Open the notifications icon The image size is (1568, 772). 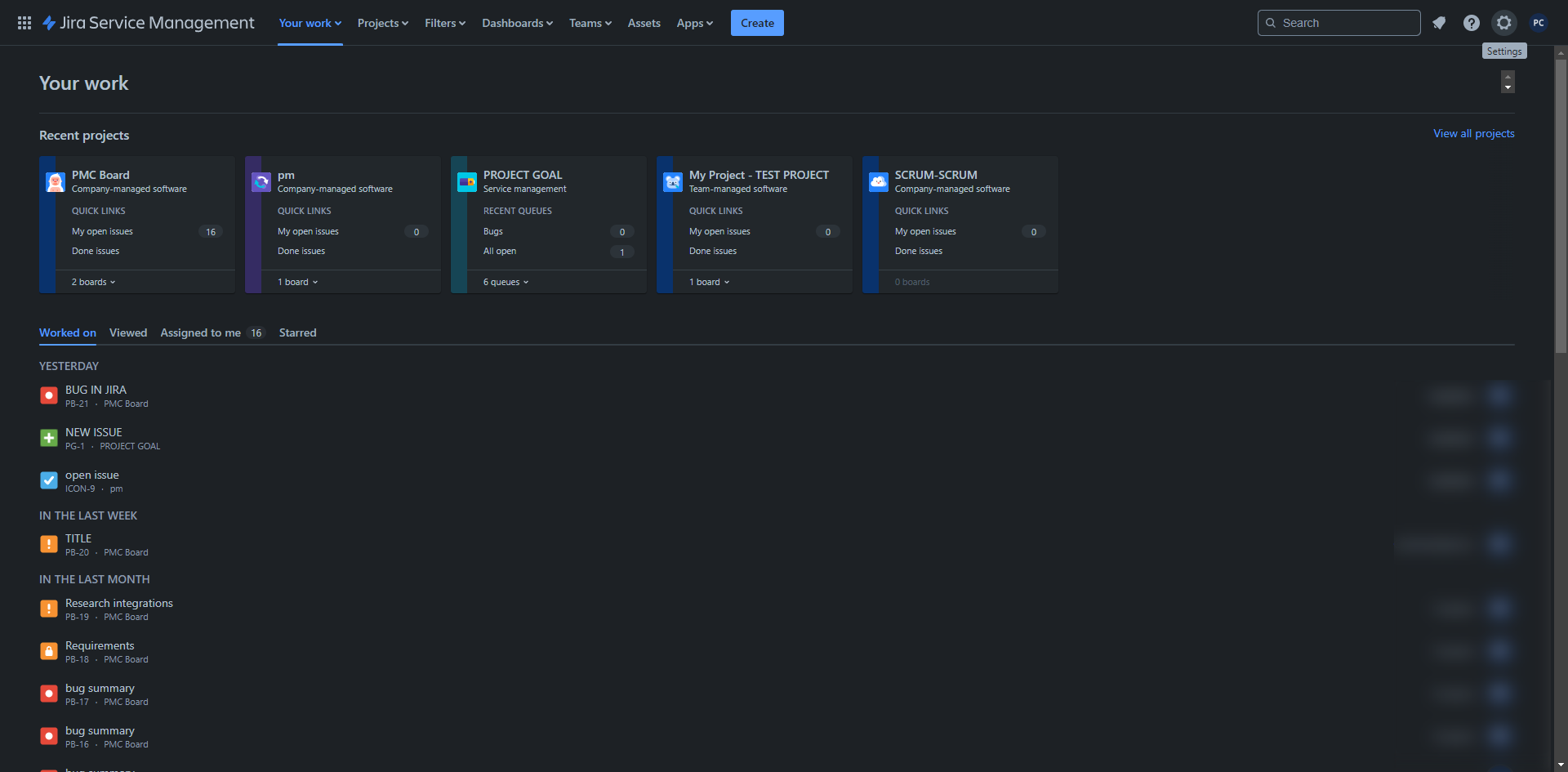tap(1439, 23)
